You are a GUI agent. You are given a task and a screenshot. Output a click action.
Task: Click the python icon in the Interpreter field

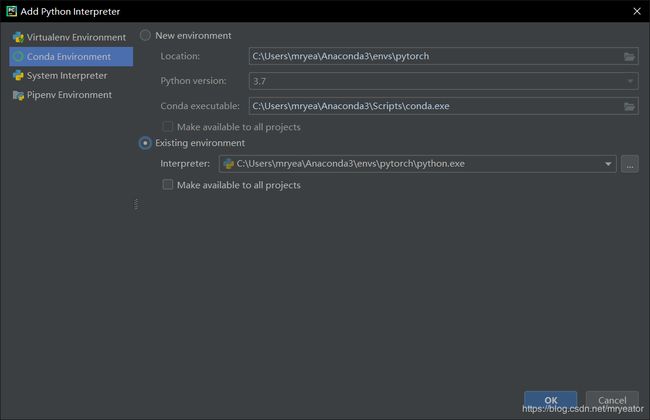228,164
